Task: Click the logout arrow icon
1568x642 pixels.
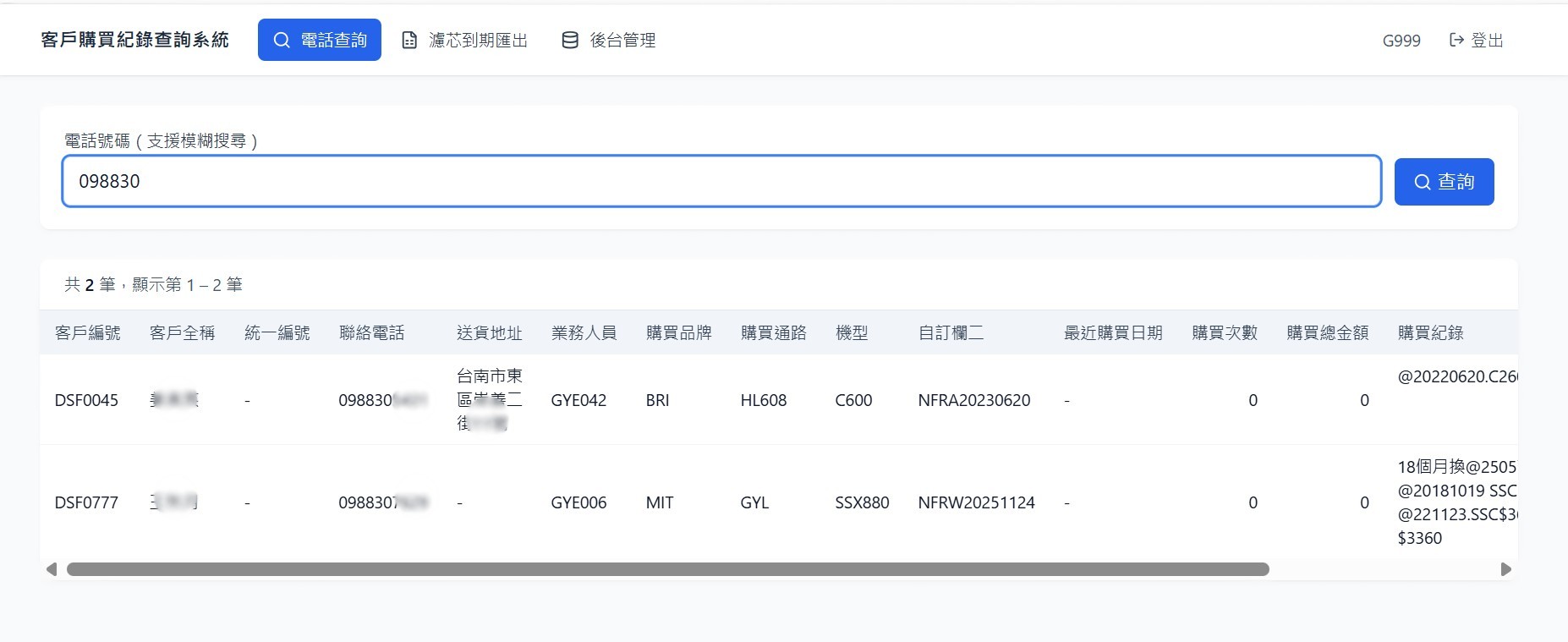Action: (x=1456, y=40)
